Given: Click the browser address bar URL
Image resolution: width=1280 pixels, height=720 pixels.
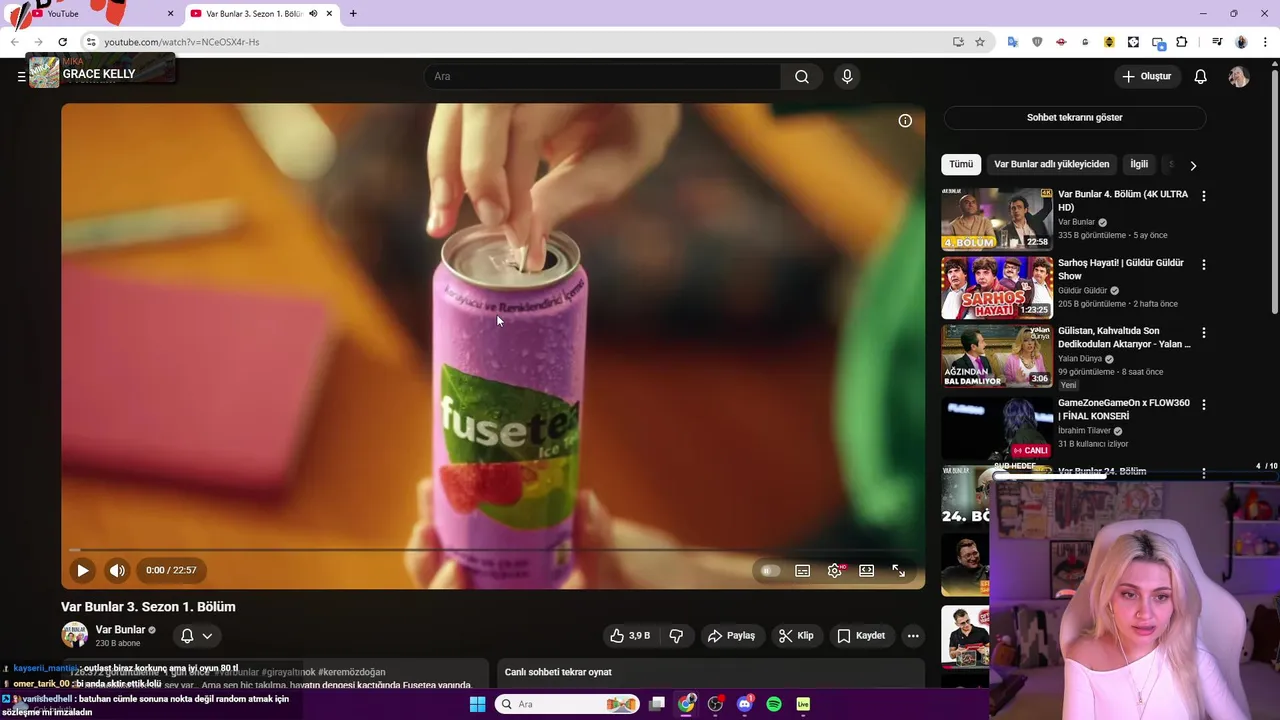Looking at the screenshot, I should point(182,42).
